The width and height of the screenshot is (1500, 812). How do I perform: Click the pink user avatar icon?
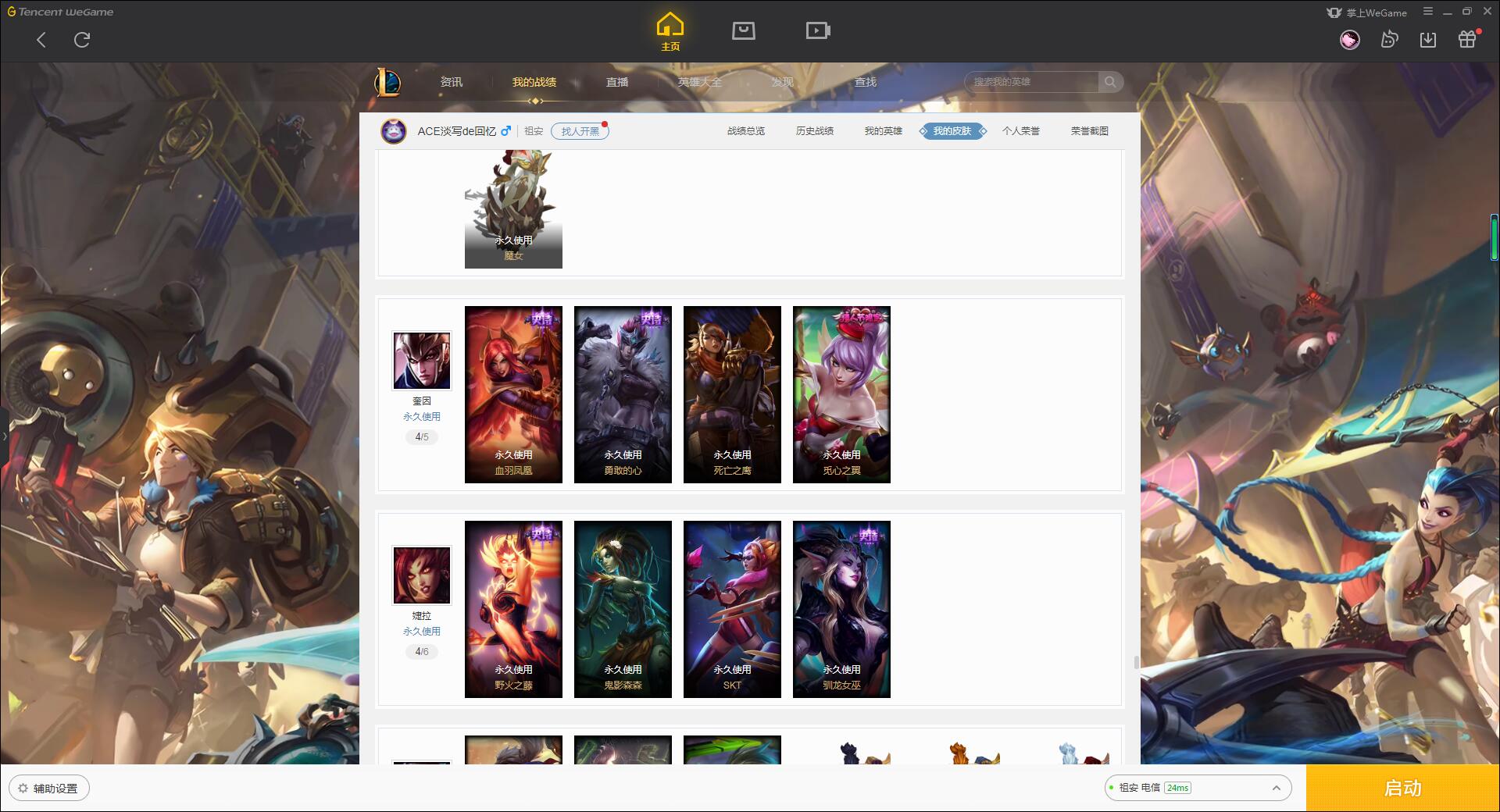[x=1349, y=40]
